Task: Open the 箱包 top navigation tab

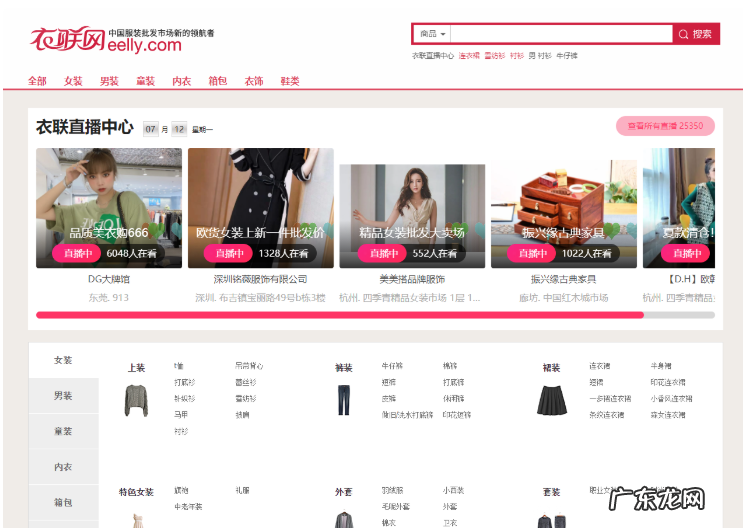Action: pyautogui.click(x=217, y=81)
